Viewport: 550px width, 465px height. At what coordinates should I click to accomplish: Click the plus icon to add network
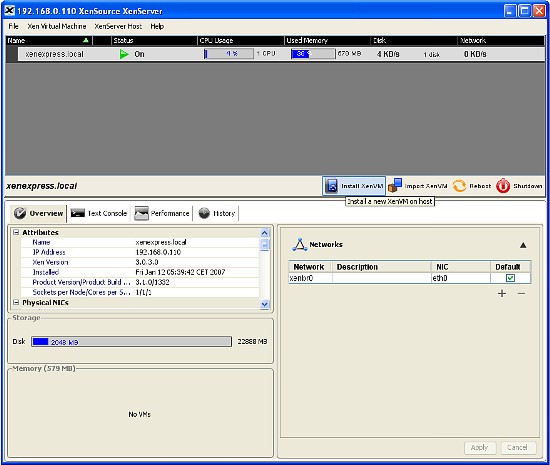pos(502,293)
